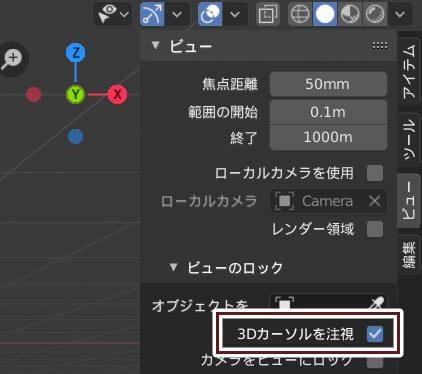Toggle X-Ray mode icon
Screen dimensions: 422x374
(268, 14)
